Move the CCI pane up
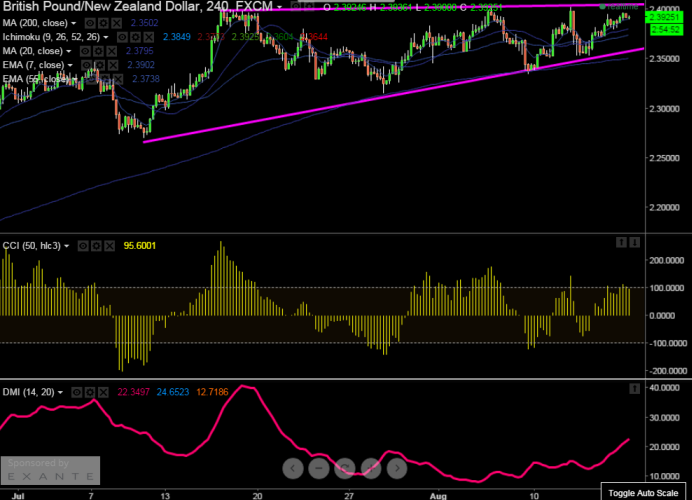Screen dimensions: 692x500 (x=621, y=242)
